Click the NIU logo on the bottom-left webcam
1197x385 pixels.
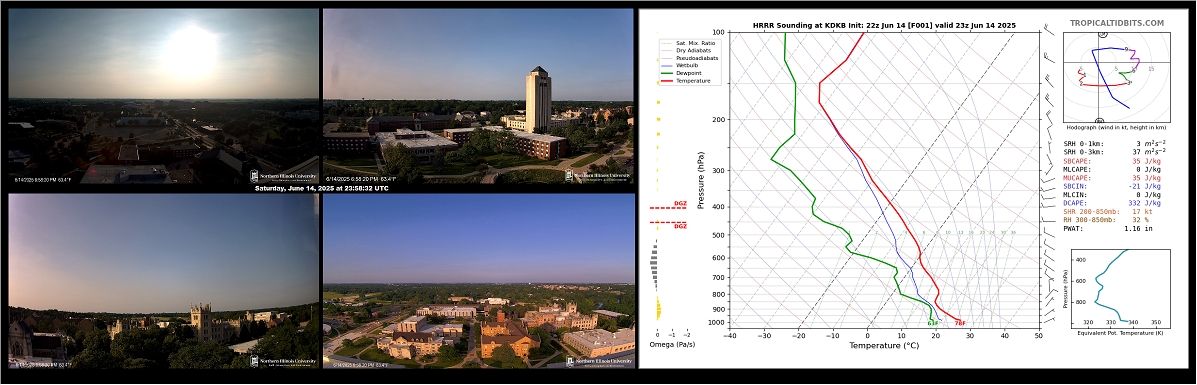coord(282,360)
